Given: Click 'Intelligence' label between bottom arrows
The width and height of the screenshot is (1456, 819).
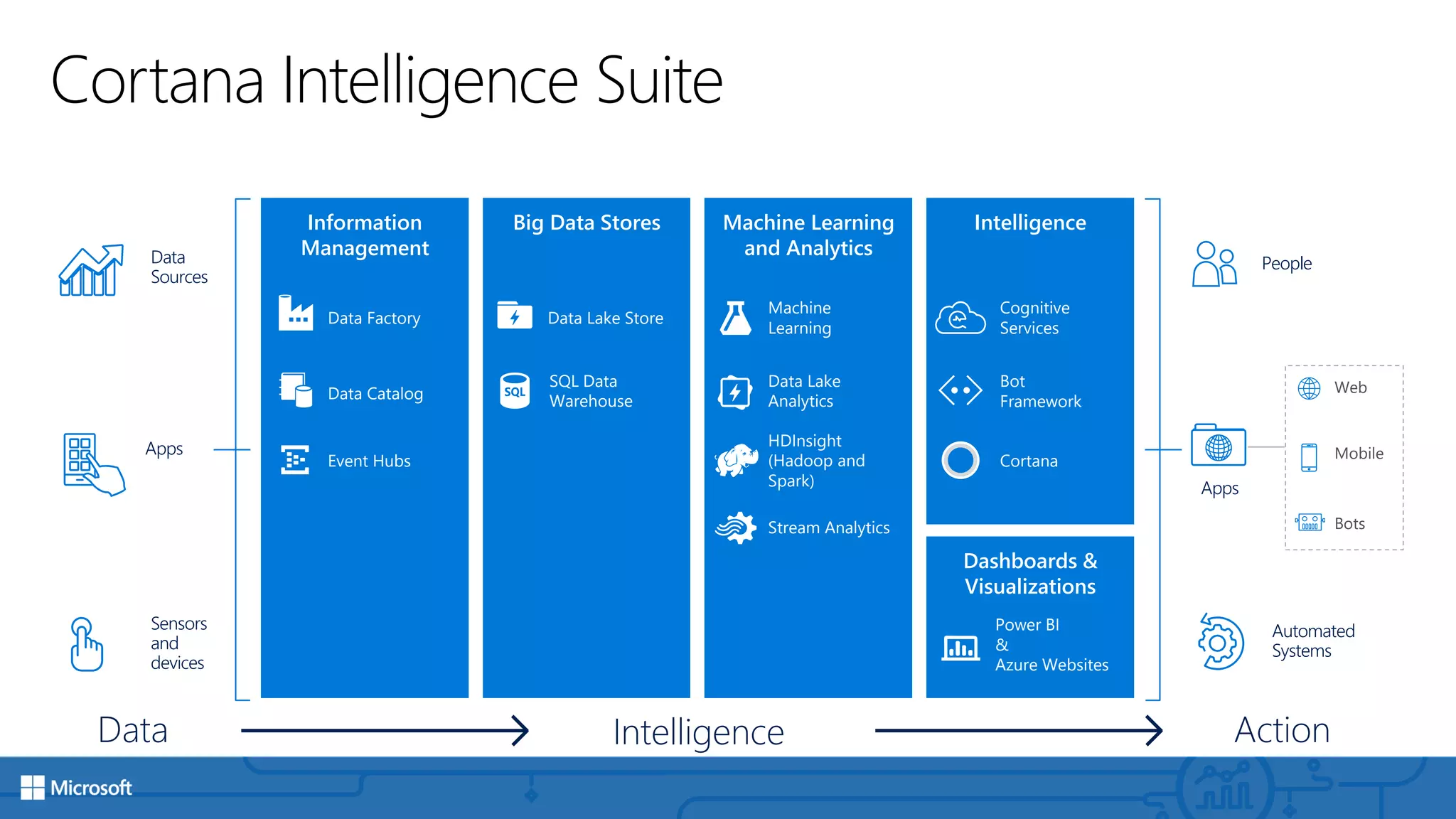Looking at the screenshot, I should [698, 733].
